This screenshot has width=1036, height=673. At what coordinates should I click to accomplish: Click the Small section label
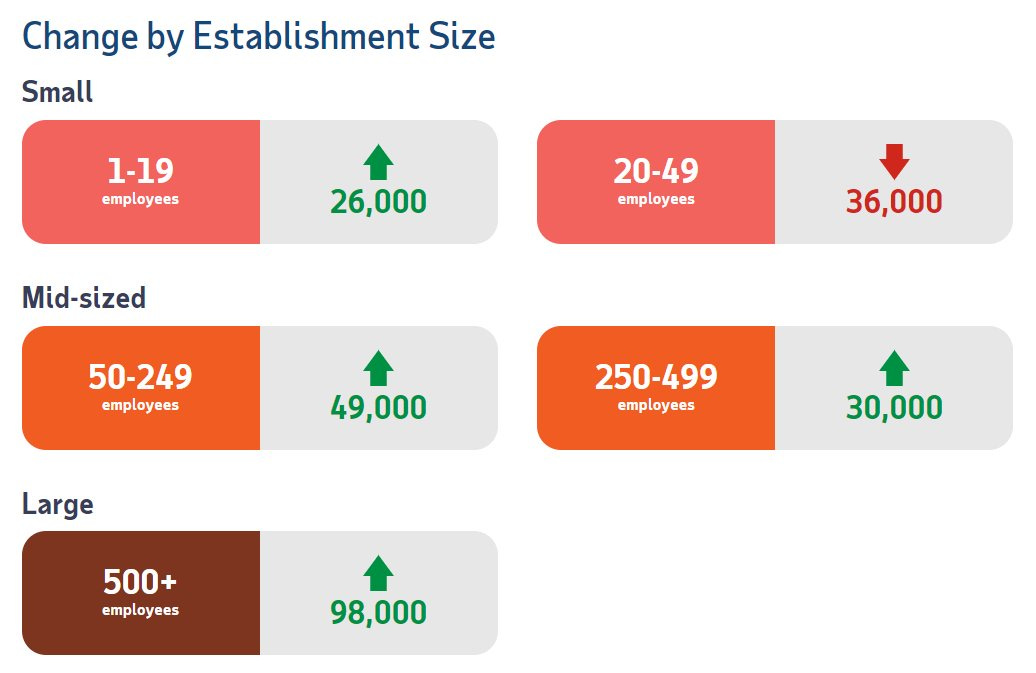tap(57, 92)
